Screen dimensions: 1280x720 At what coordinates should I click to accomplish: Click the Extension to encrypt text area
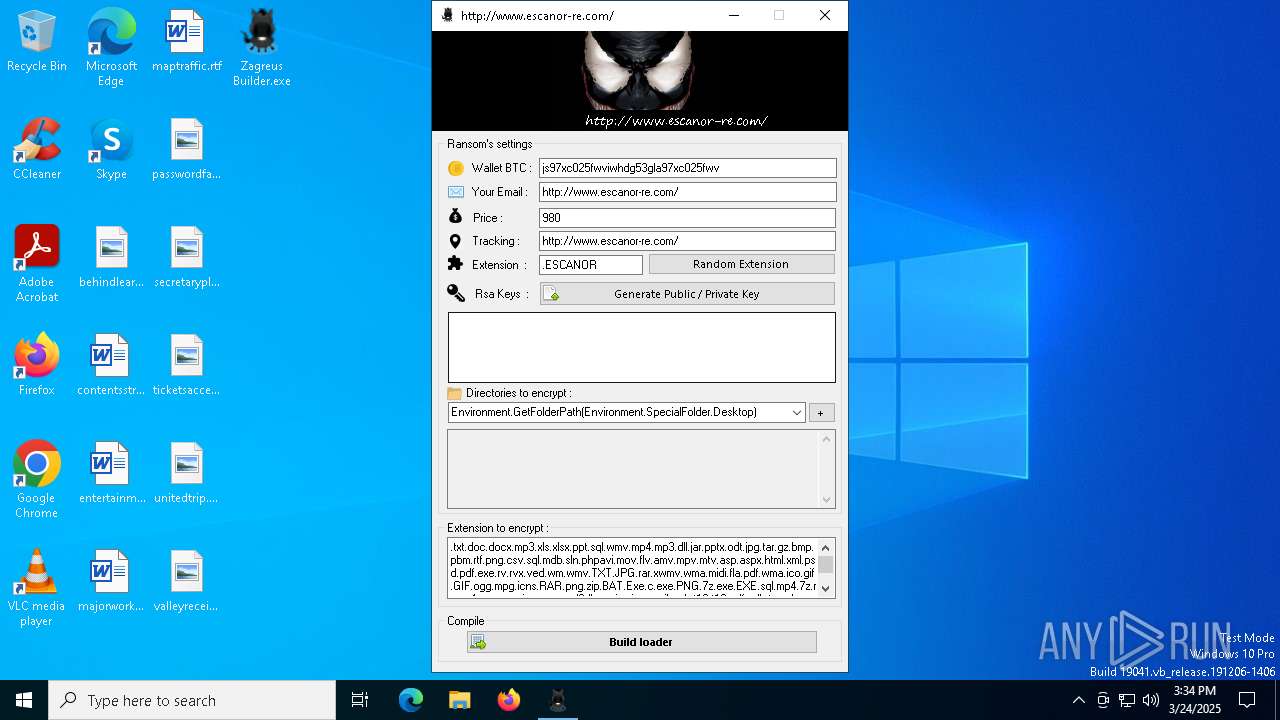coord(632,568)
